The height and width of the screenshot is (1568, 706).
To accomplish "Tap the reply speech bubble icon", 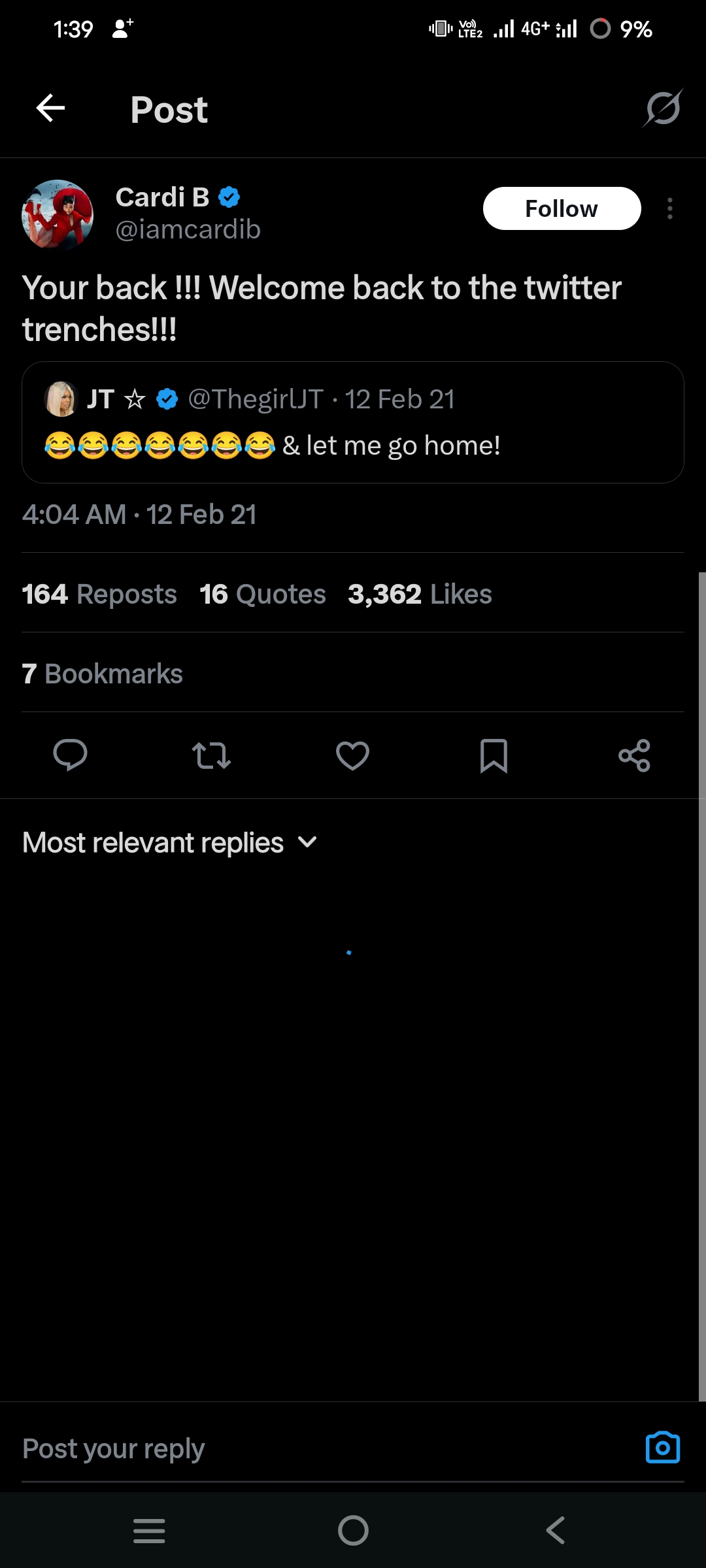I will coord(70,755).
